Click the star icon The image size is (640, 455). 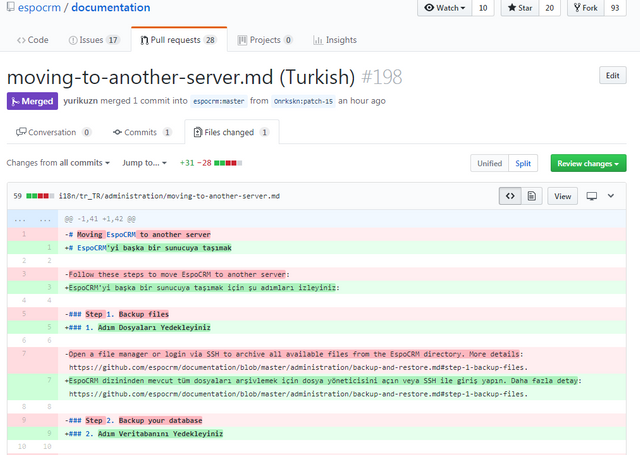point(512,7)
